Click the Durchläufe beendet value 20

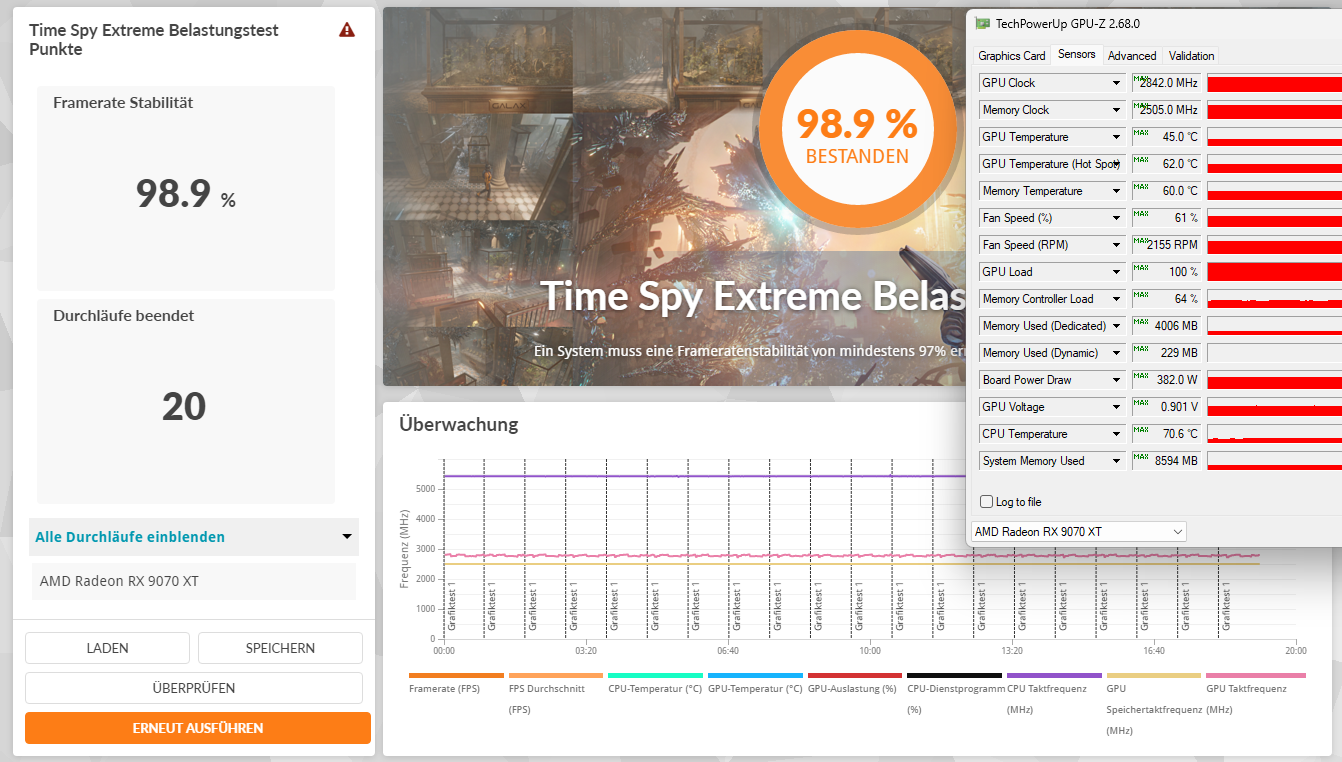tap(184, 407)
